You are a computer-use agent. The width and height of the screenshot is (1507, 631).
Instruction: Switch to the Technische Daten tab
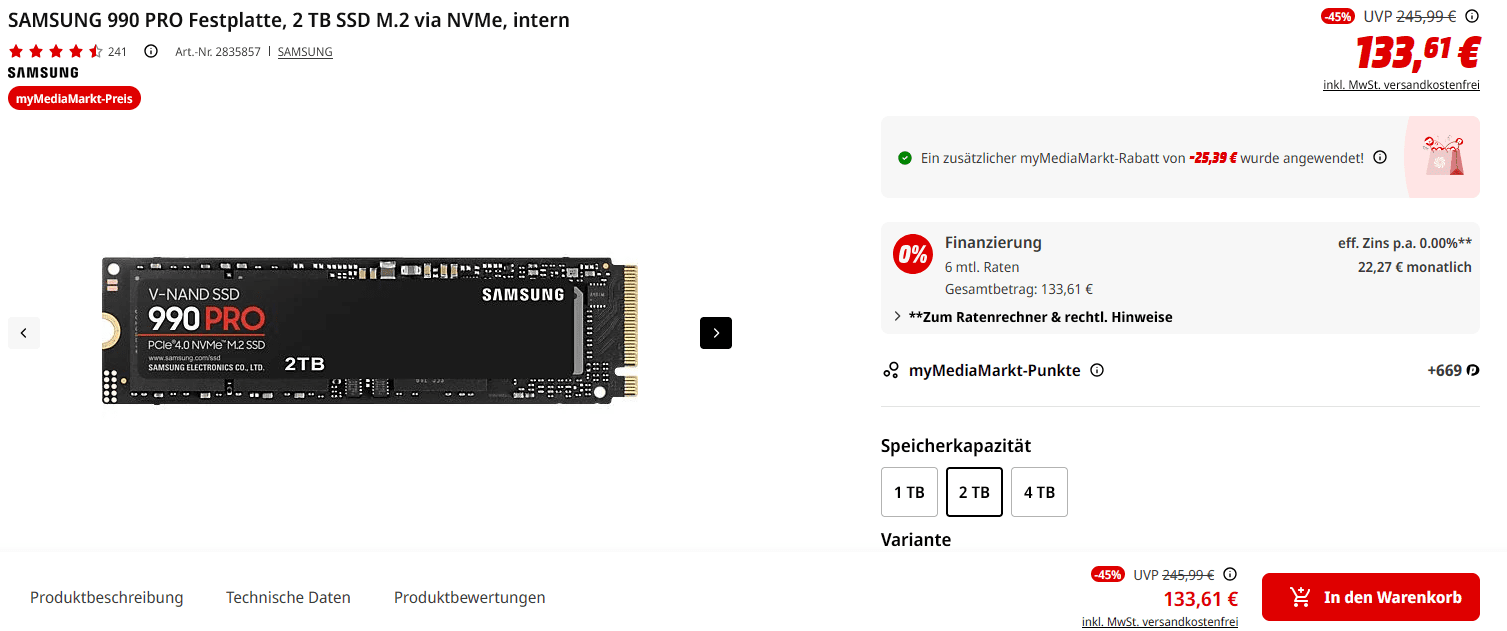click(288, 598)
